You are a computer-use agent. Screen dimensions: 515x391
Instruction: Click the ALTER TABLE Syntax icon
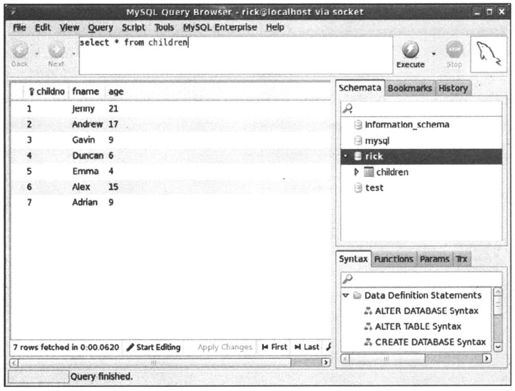coord(368,327)
